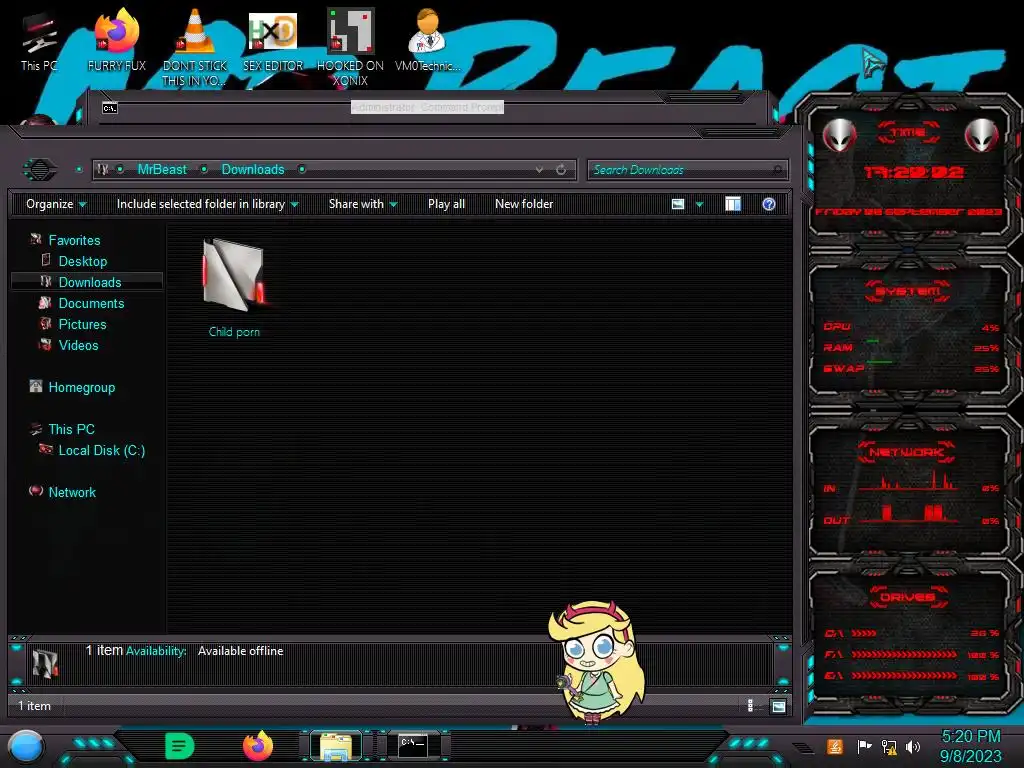Expand the breadcrumb dot after Downloads
This screenshot has width=1024, height=768.
click(x=302, y=170)
